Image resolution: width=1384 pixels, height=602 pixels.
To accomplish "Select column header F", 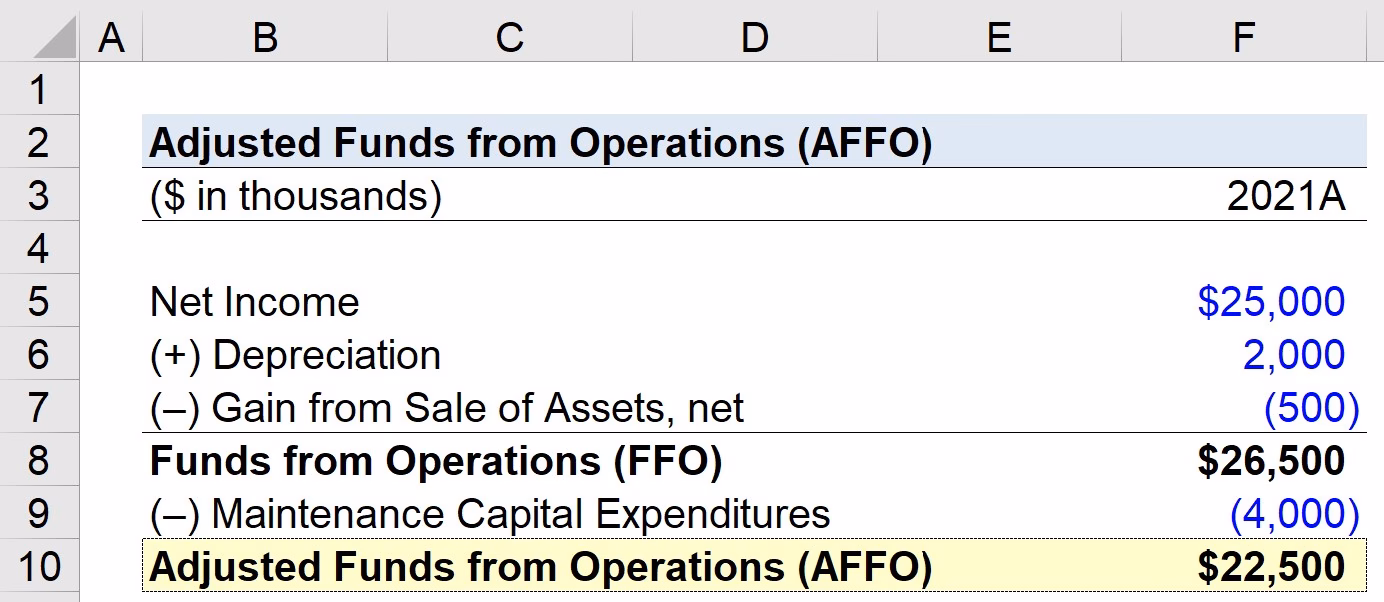I will coord(1243,37).
